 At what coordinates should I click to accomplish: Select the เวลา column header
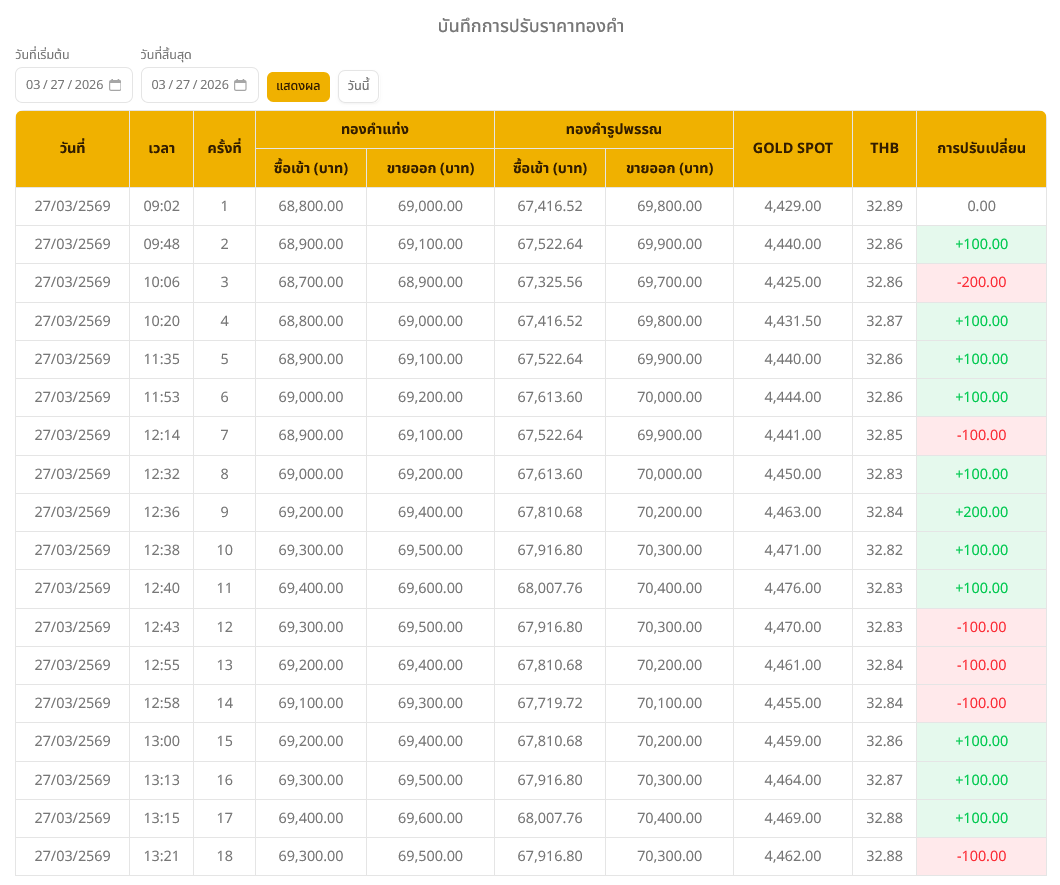[161, 149]
